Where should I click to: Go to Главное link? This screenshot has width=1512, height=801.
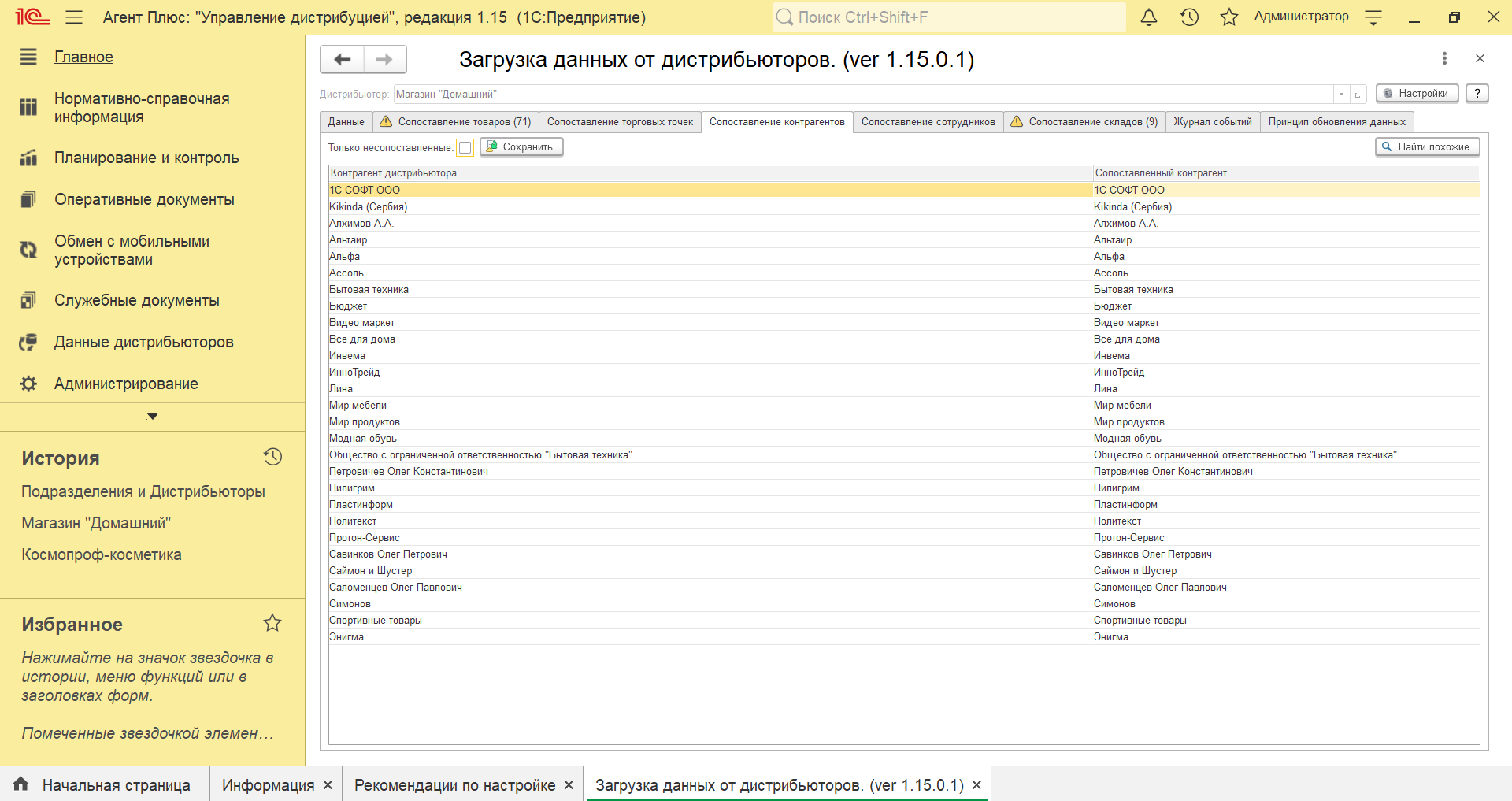click(x=83, y=57)
